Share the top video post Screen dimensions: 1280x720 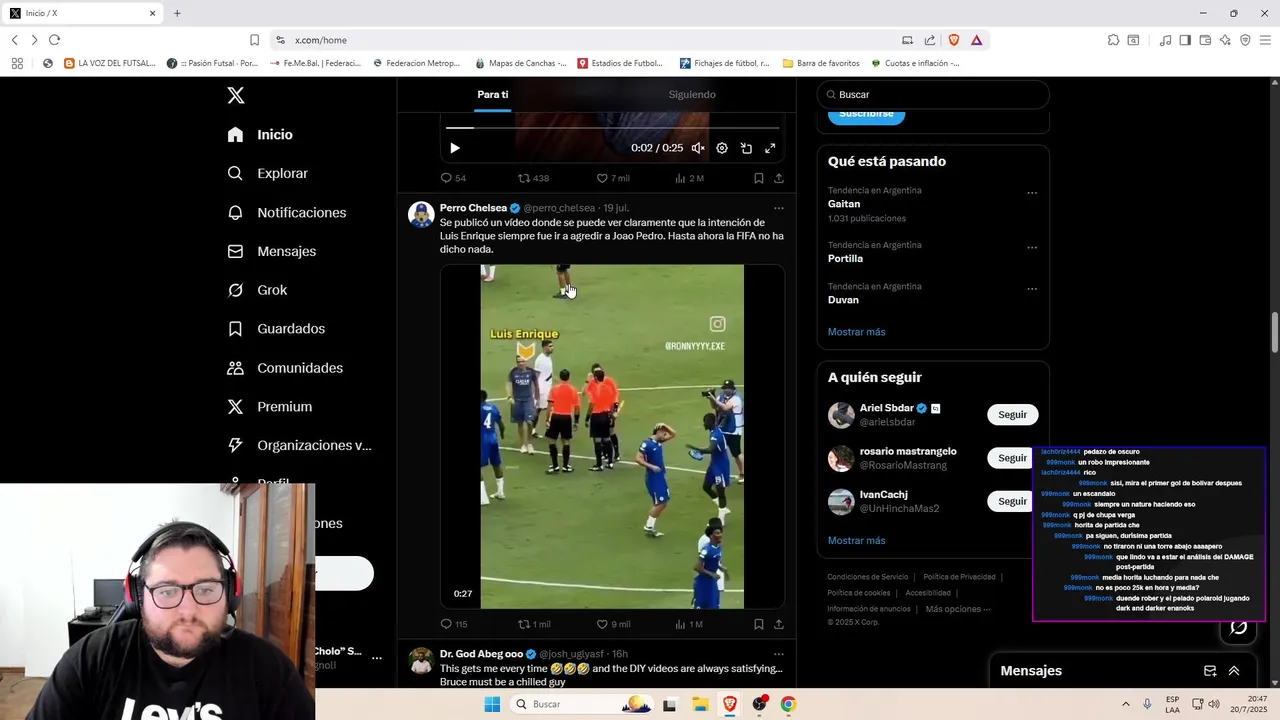pyautogui.click(x=779, y=178)
